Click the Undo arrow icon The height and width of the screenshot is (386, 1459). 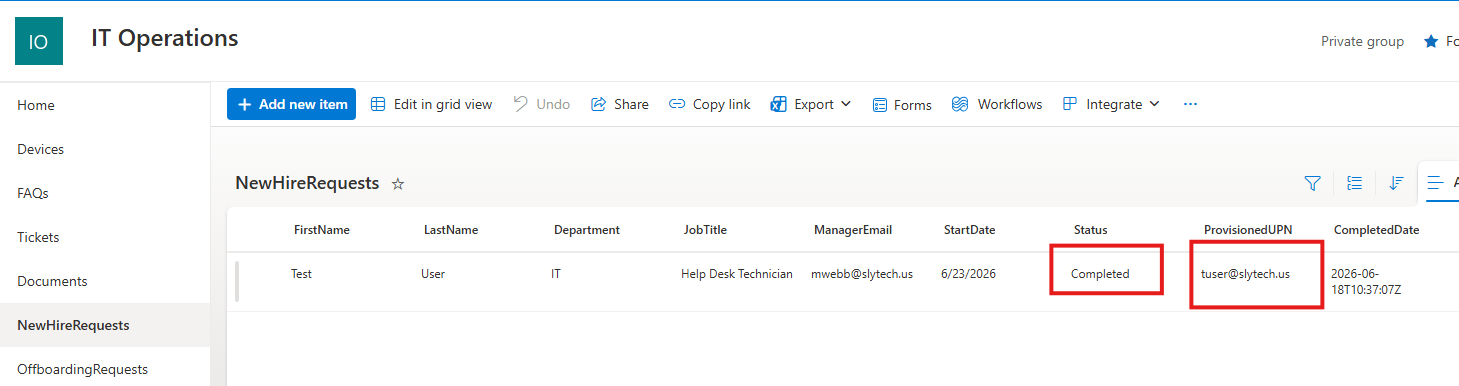[521, 103]
